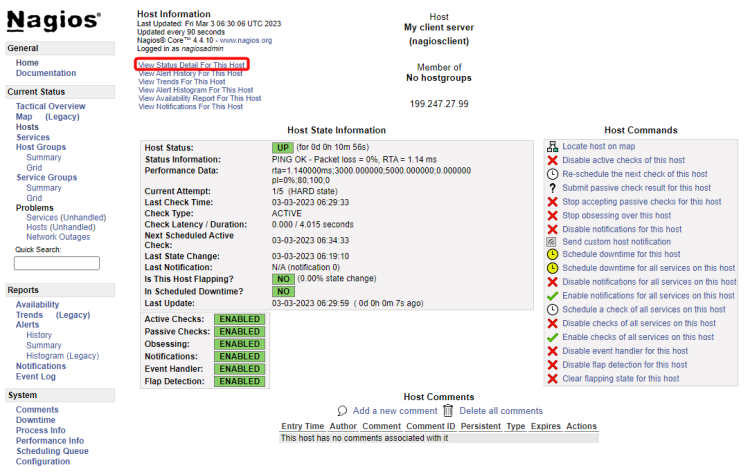Open the Availability report

pos(37,305)
